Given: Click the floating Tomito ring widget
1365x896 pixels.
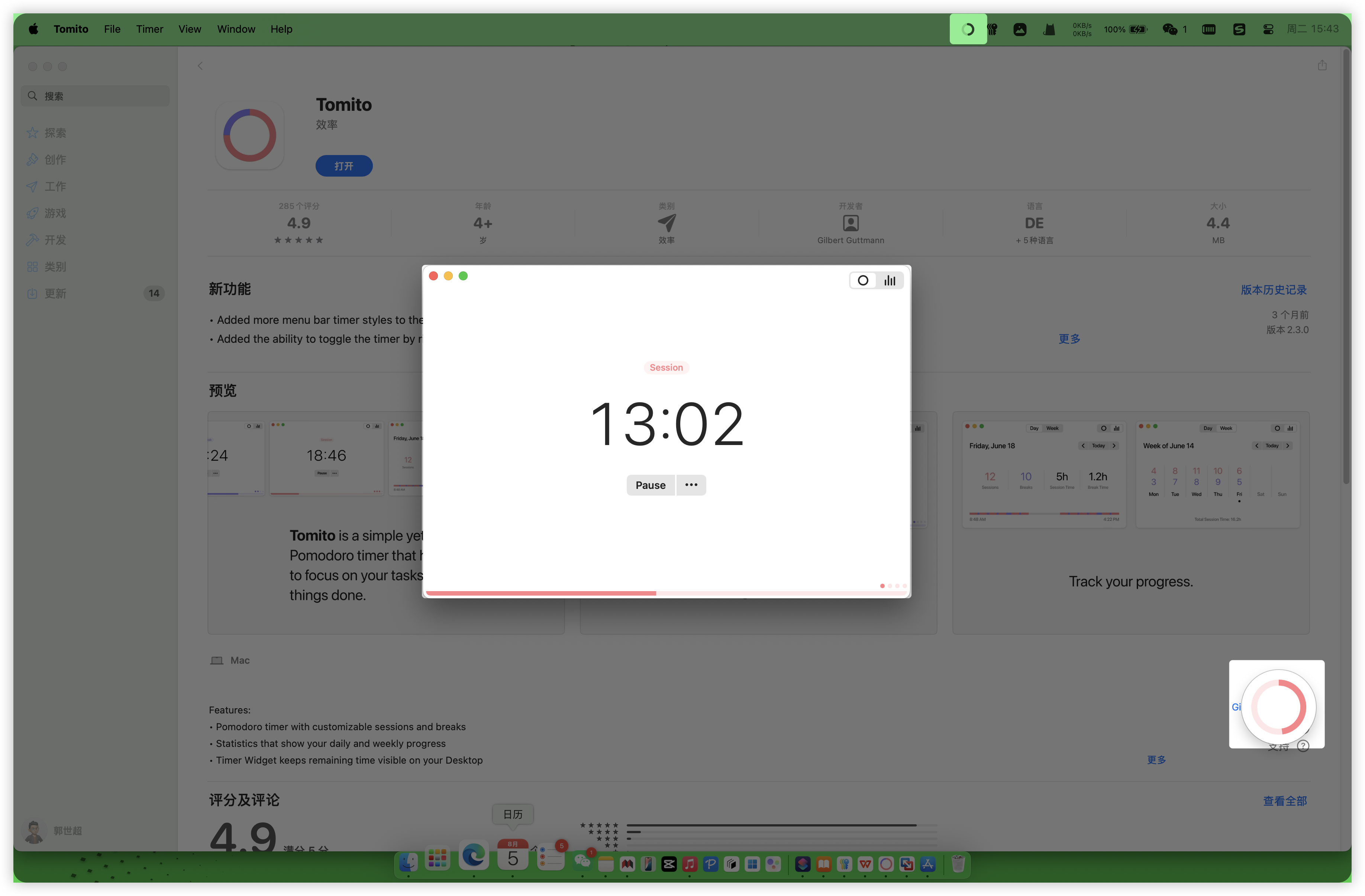Looking at the screenshot, I should [x=1278, y=707].
